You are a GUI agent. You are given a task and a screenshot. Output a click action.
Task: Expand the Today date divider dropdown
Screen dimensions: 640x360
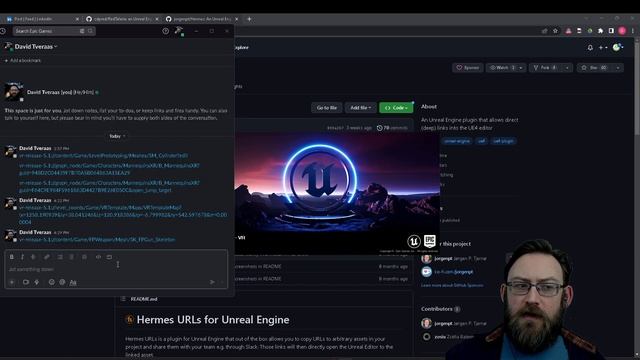click(117, 136)
